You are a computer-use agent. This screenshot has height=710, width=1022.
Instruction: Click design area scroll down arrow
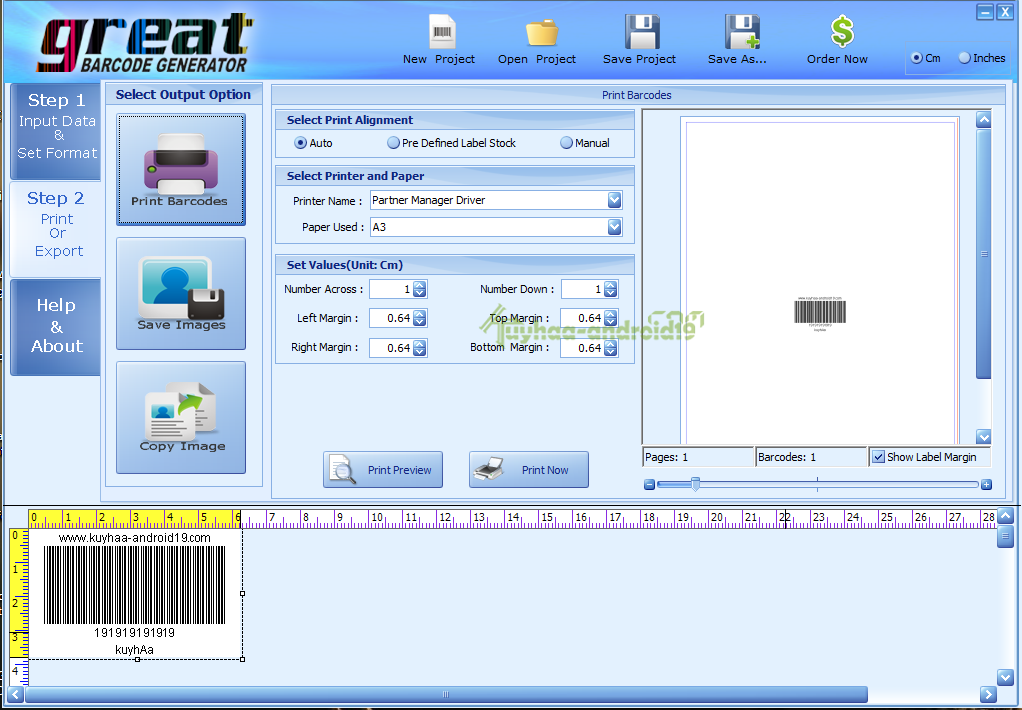coord(1006,677)
